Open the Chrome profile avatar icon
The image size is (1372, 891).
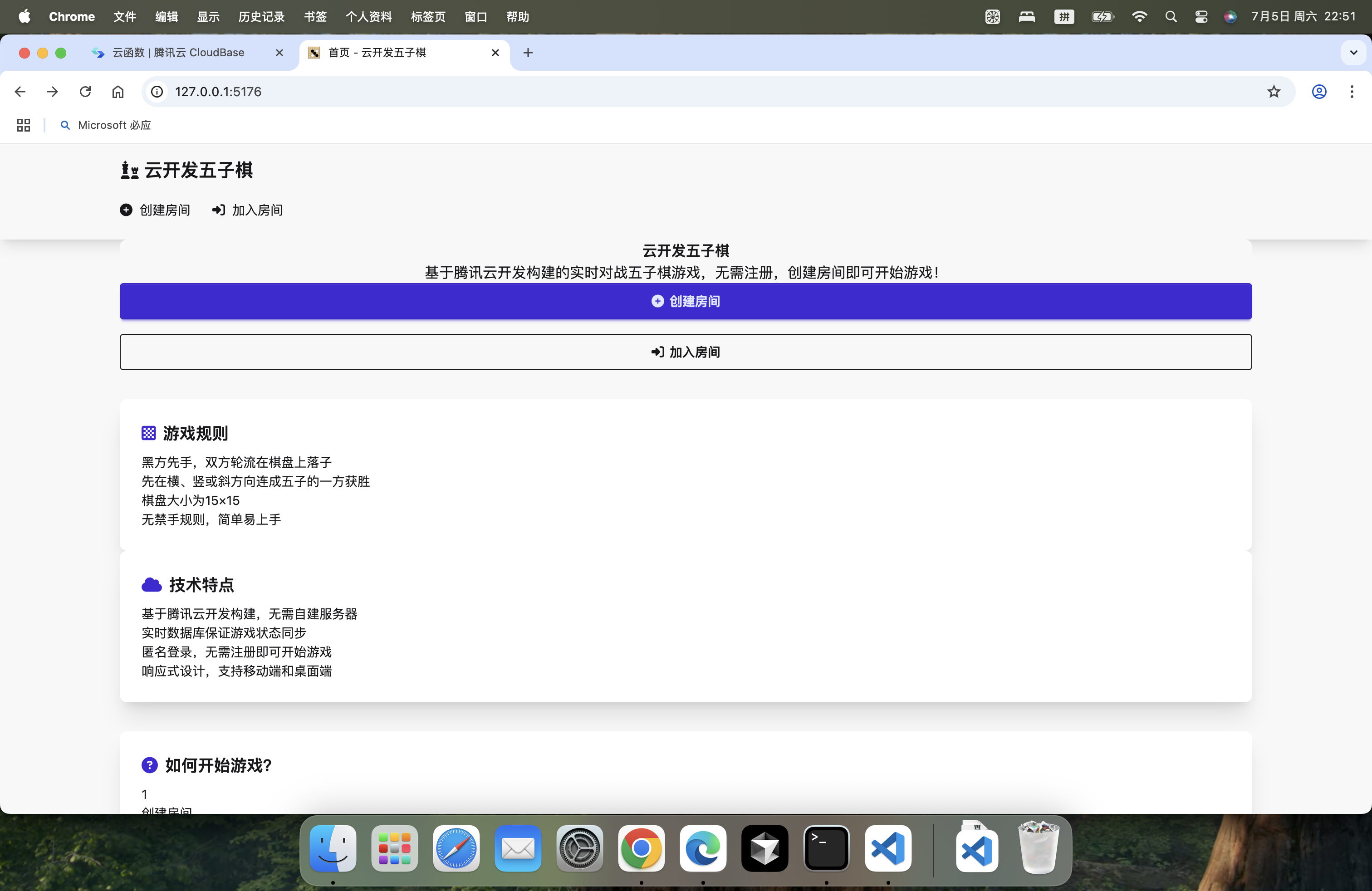pos(1319,92)
